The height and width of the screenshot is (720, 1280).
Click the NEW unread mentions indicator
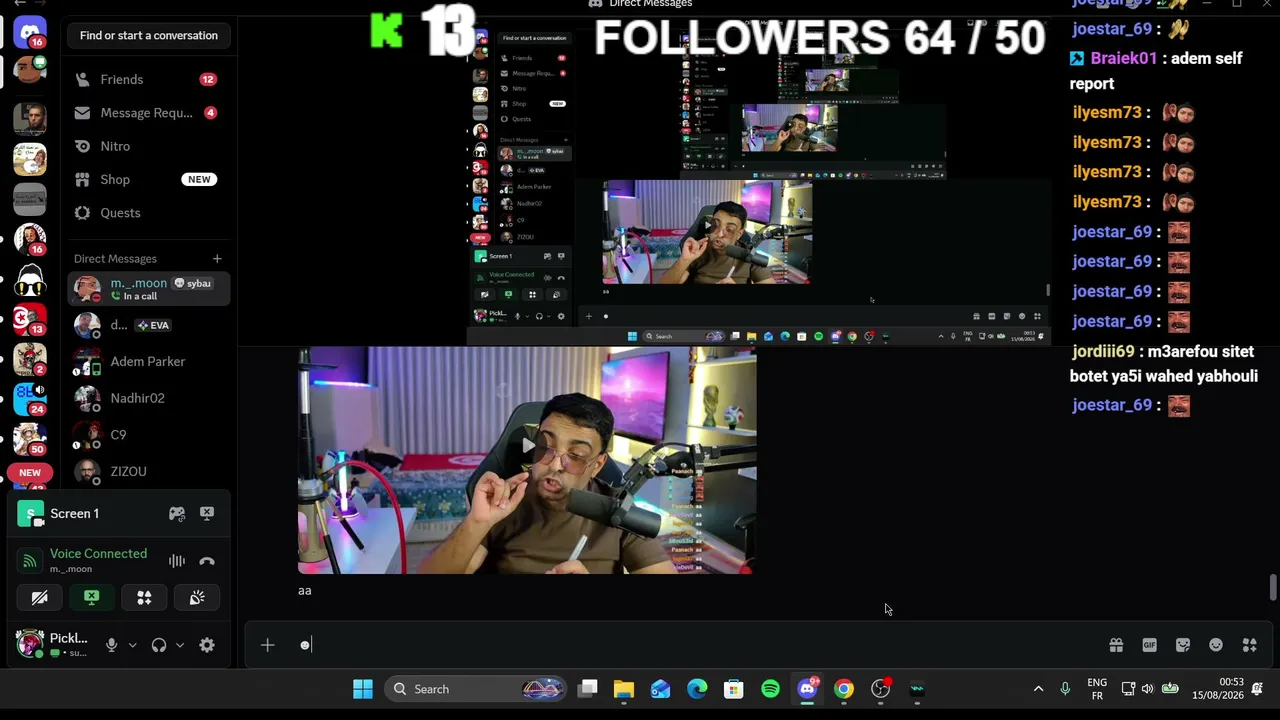(x=30, y=473)
